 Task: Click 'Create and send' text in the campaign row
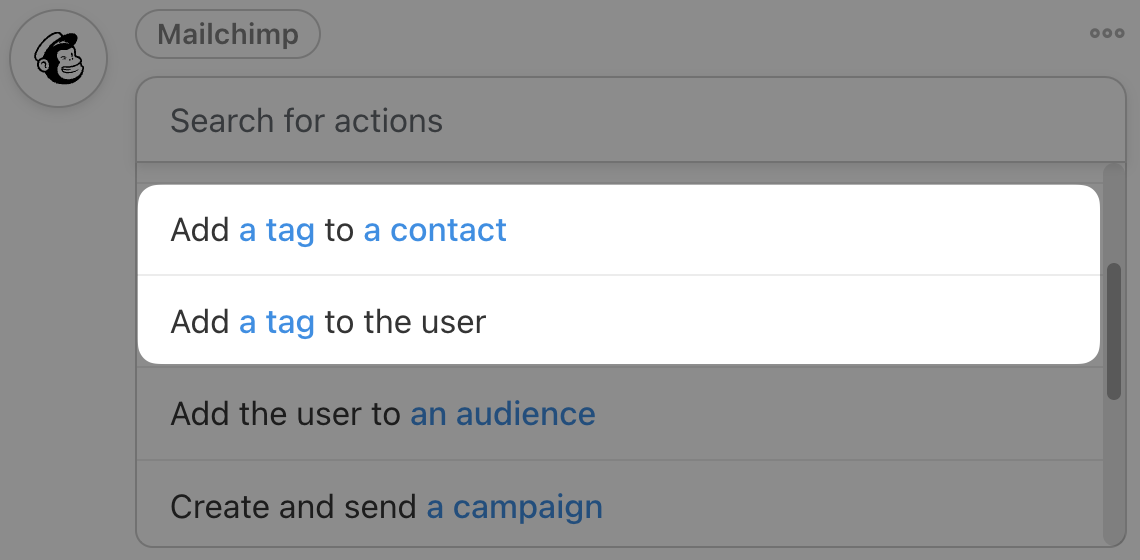pos(293,507)
